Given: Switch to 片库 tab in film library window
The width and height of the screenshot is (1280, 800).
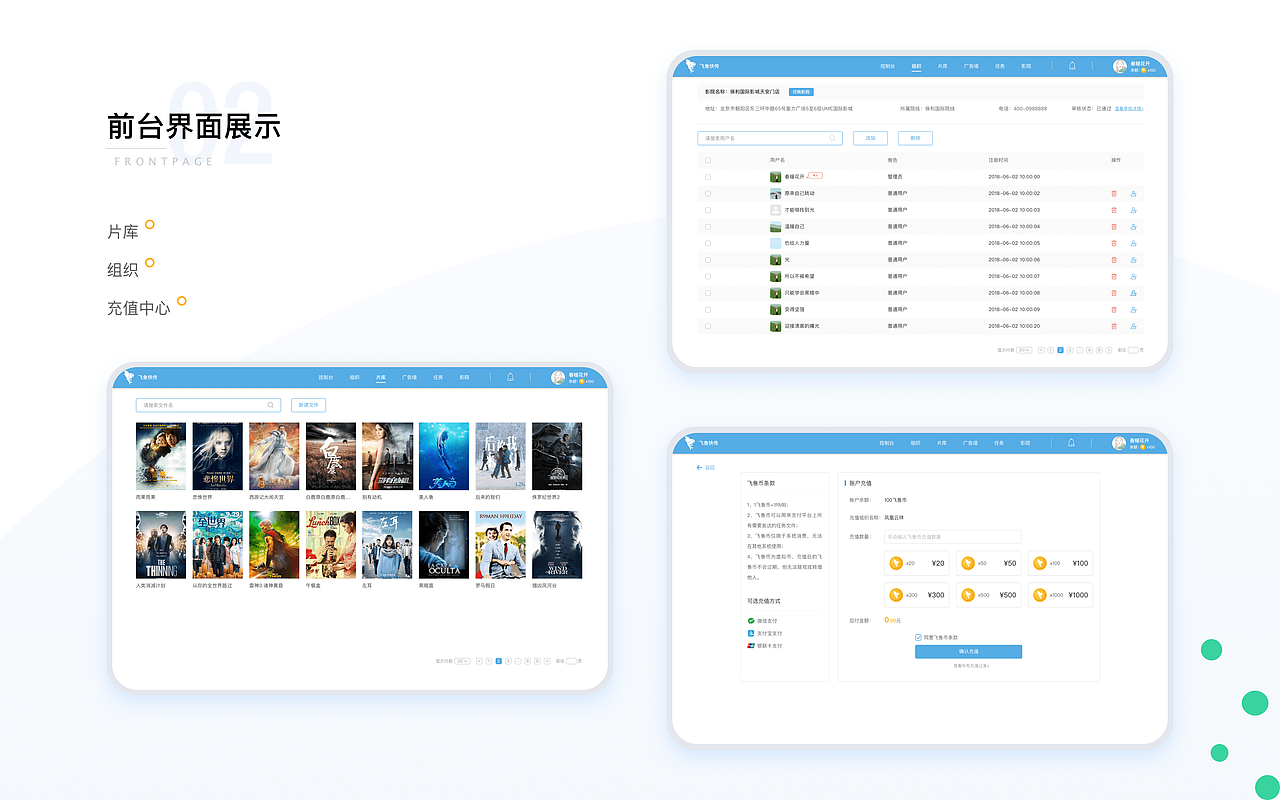Looking at the screenshot, I should [x=380, y=377].
